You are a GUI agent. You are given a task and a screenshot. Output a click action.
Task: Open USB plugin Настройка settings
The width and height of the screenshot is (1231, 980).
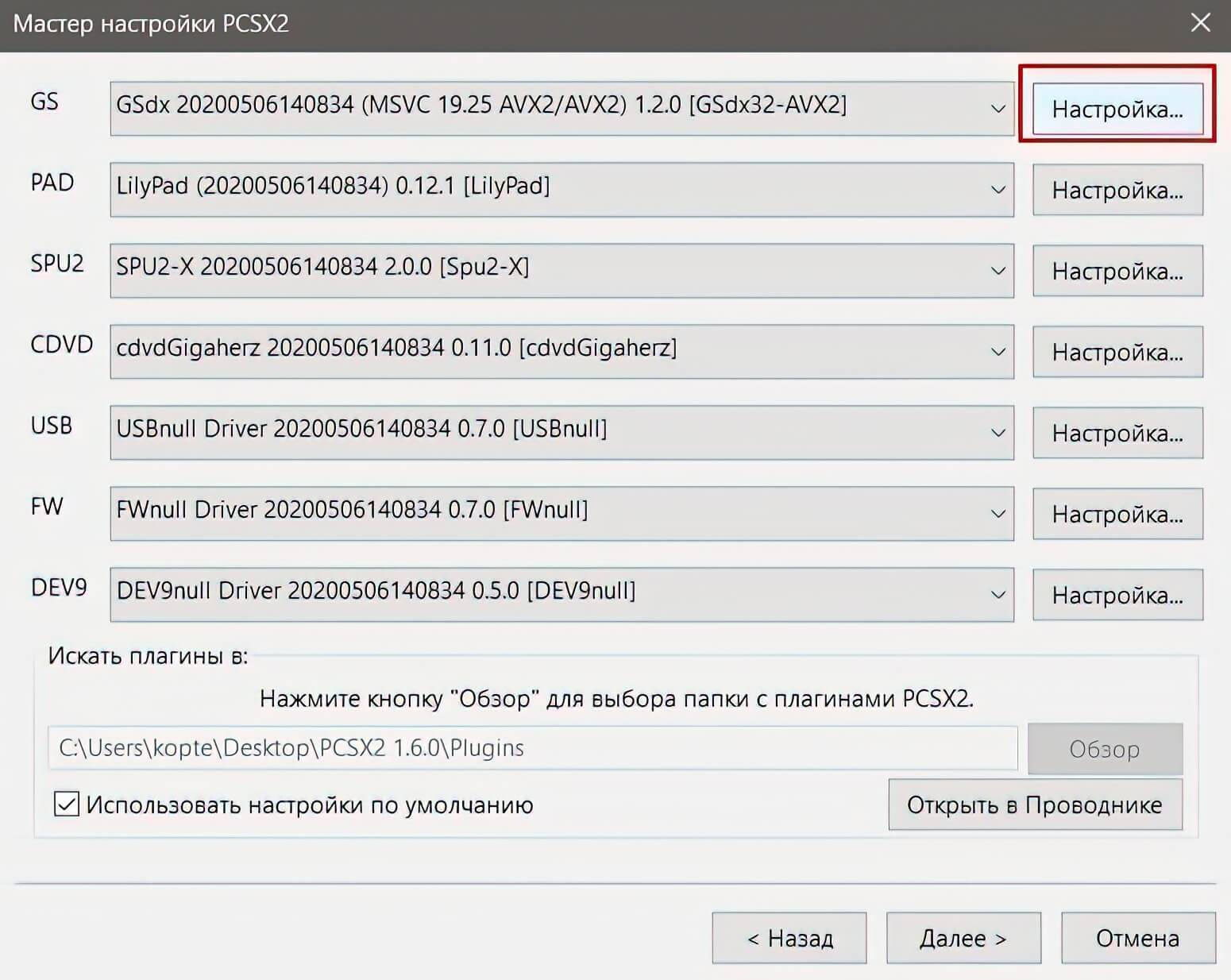tap(1117, 433)
